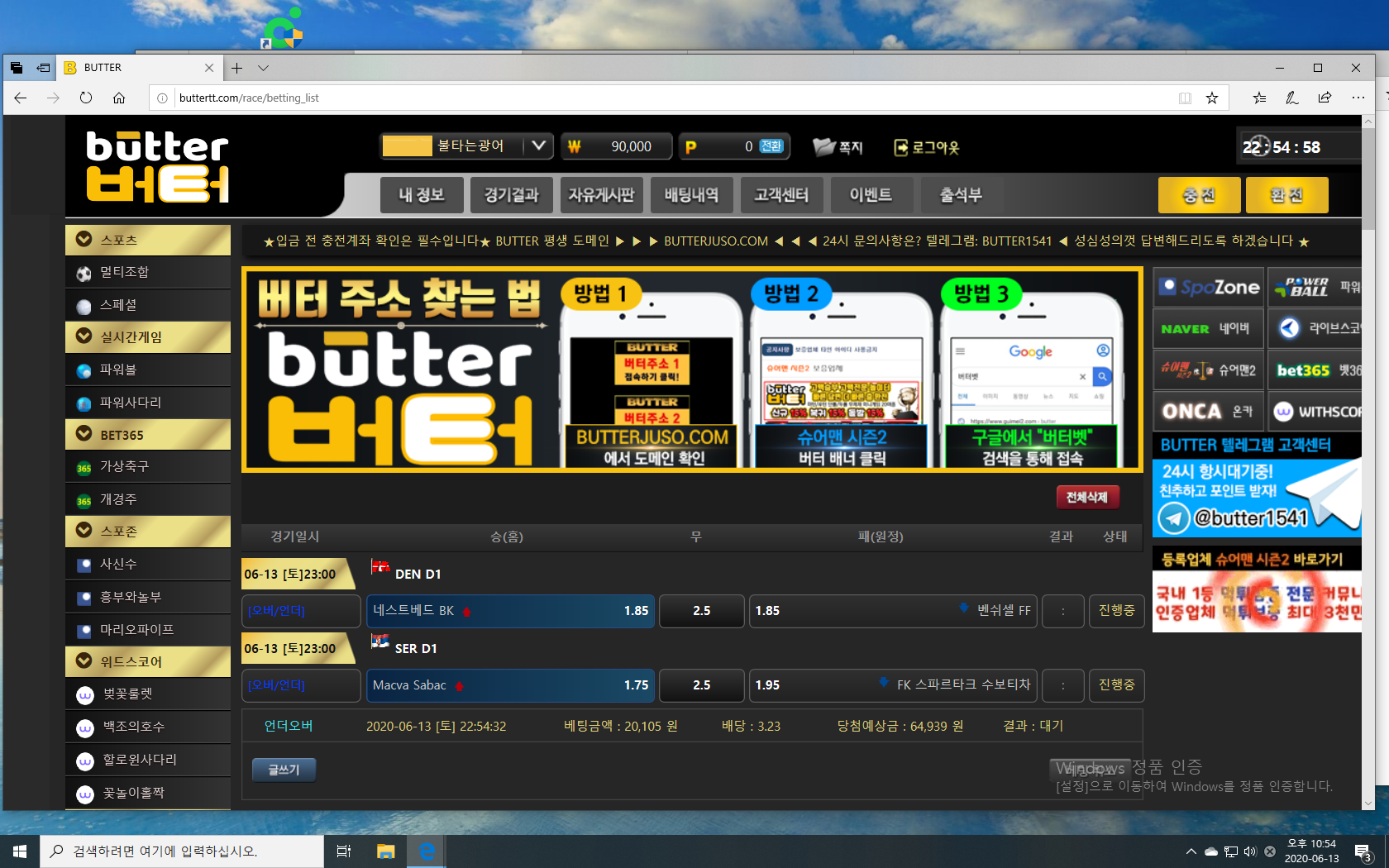Click the browser refresh icon
The width and height of the screenshot is (1389, 868).
[86, 98]
